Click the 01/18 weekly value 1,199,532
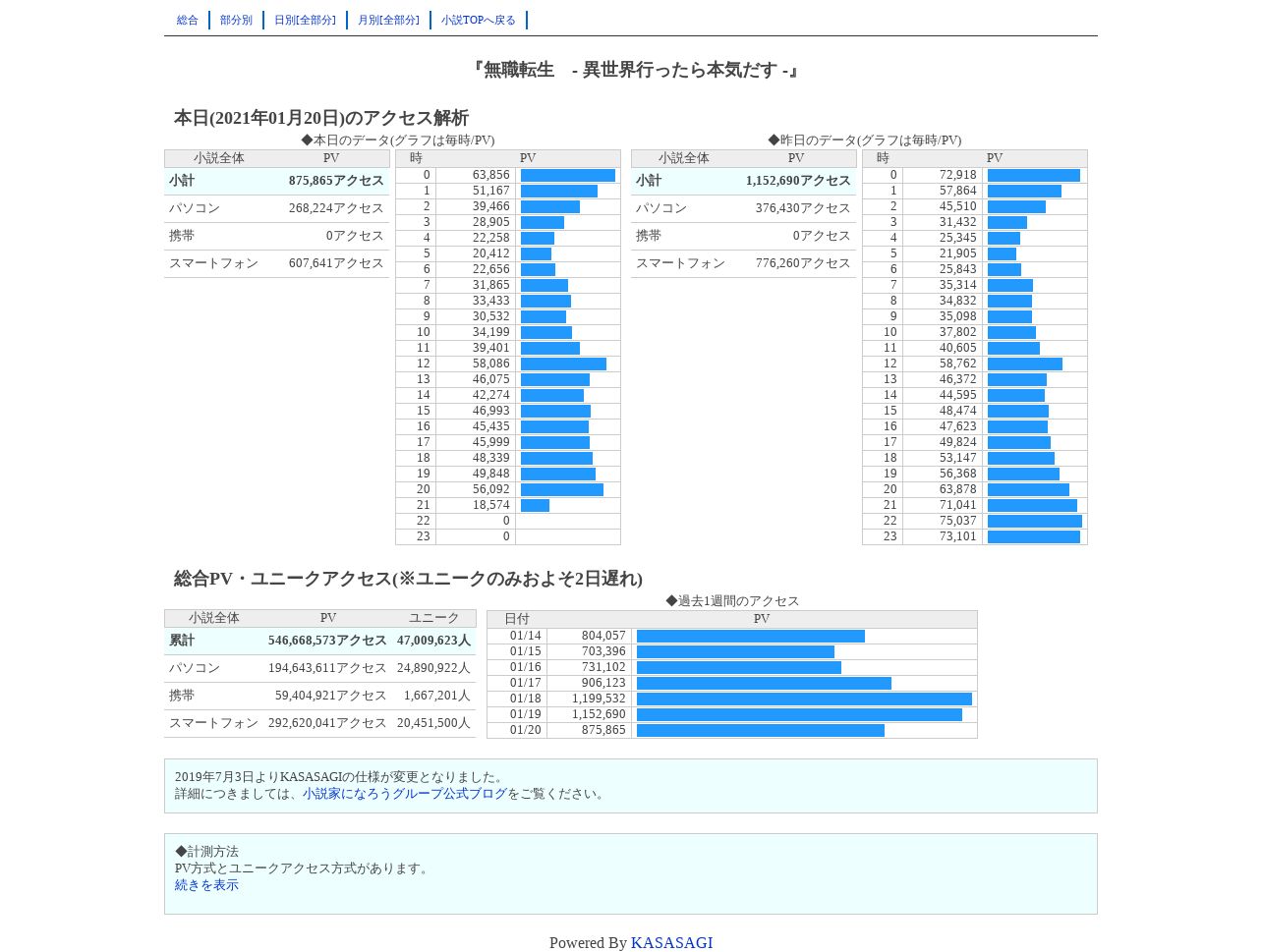 (x=599, y=699)
